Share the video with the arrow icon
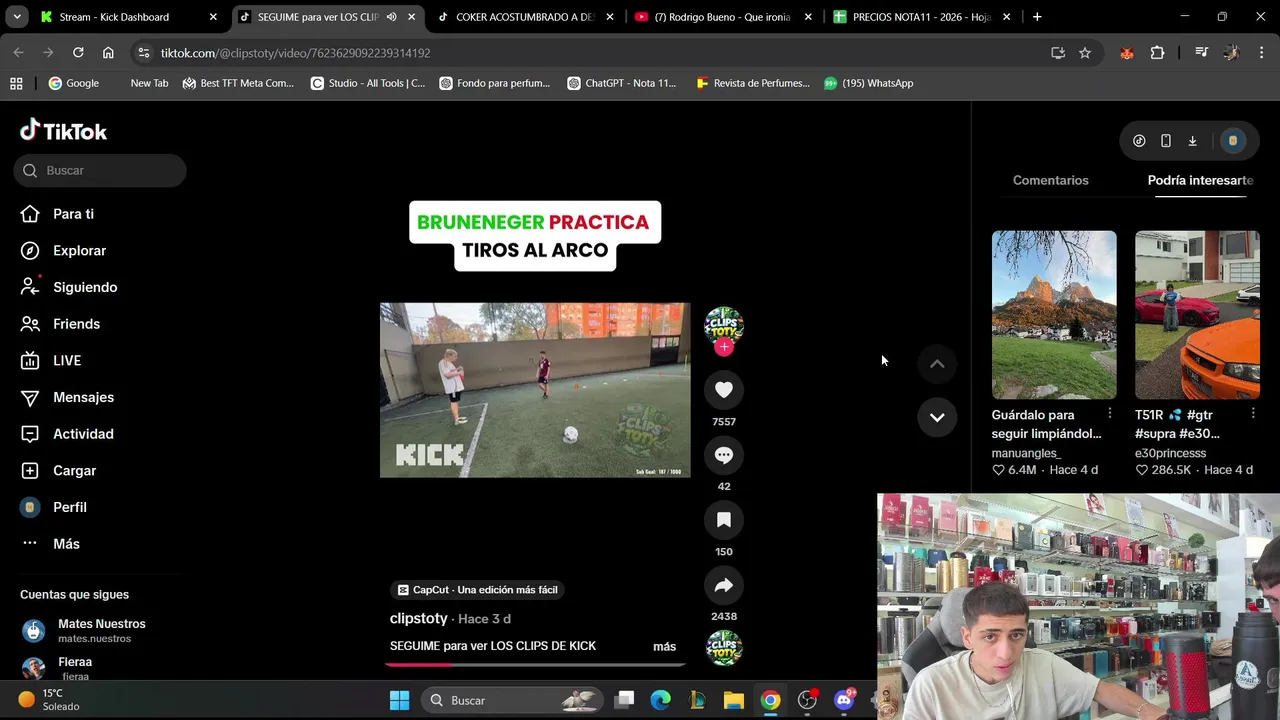The width and height of the screenshot is (1280, 720). [724, 585]
